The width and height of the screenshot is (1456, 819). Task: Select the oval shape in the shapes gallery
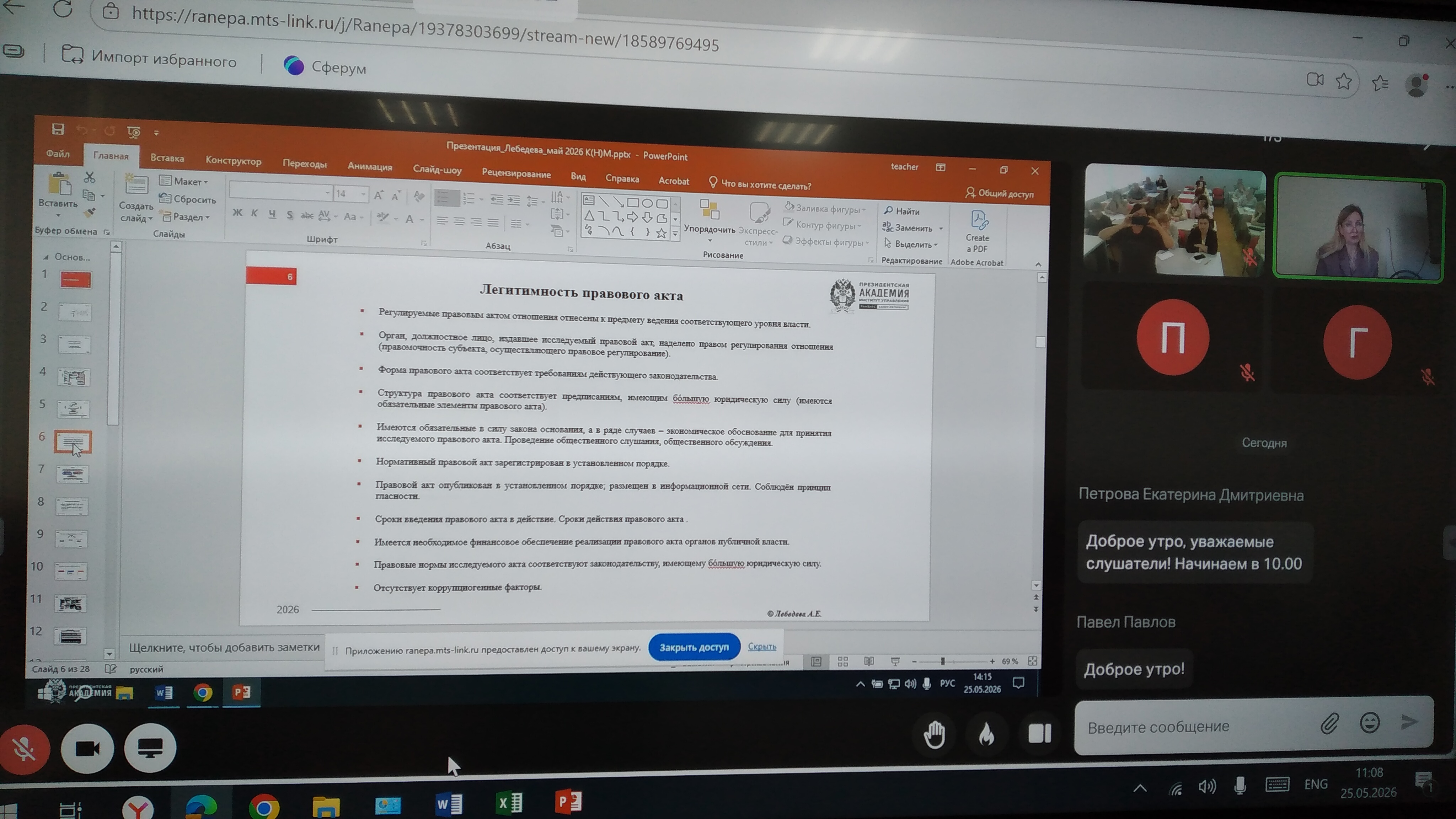tap(647, 203)
